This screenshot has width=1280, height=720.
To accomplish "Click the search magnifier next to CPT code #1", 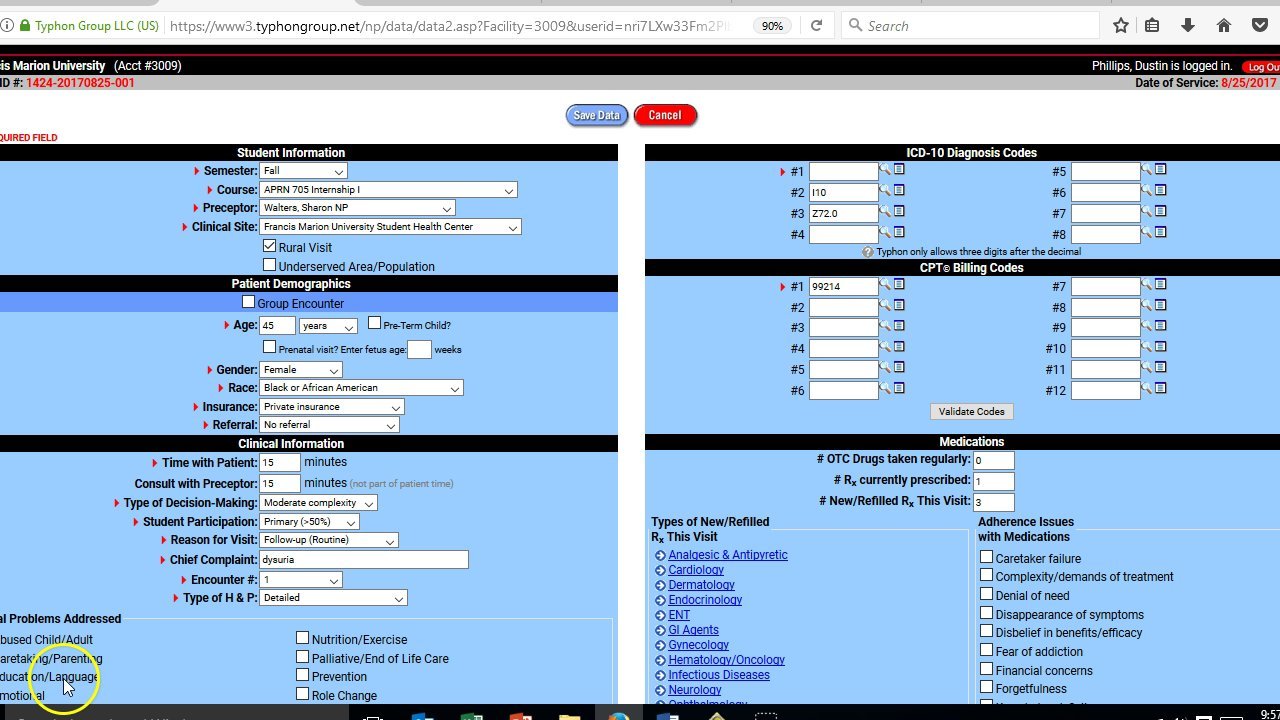I will pos(885,285).
